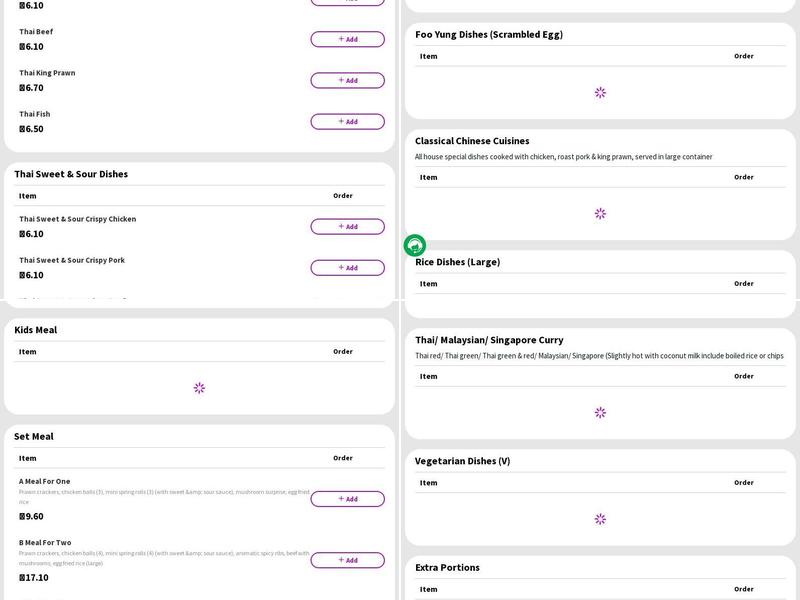This screenshot has width=800, height=600.
Task: Click the Classical Chinese Cuisines loading spinner
Action: pos(600,214)
